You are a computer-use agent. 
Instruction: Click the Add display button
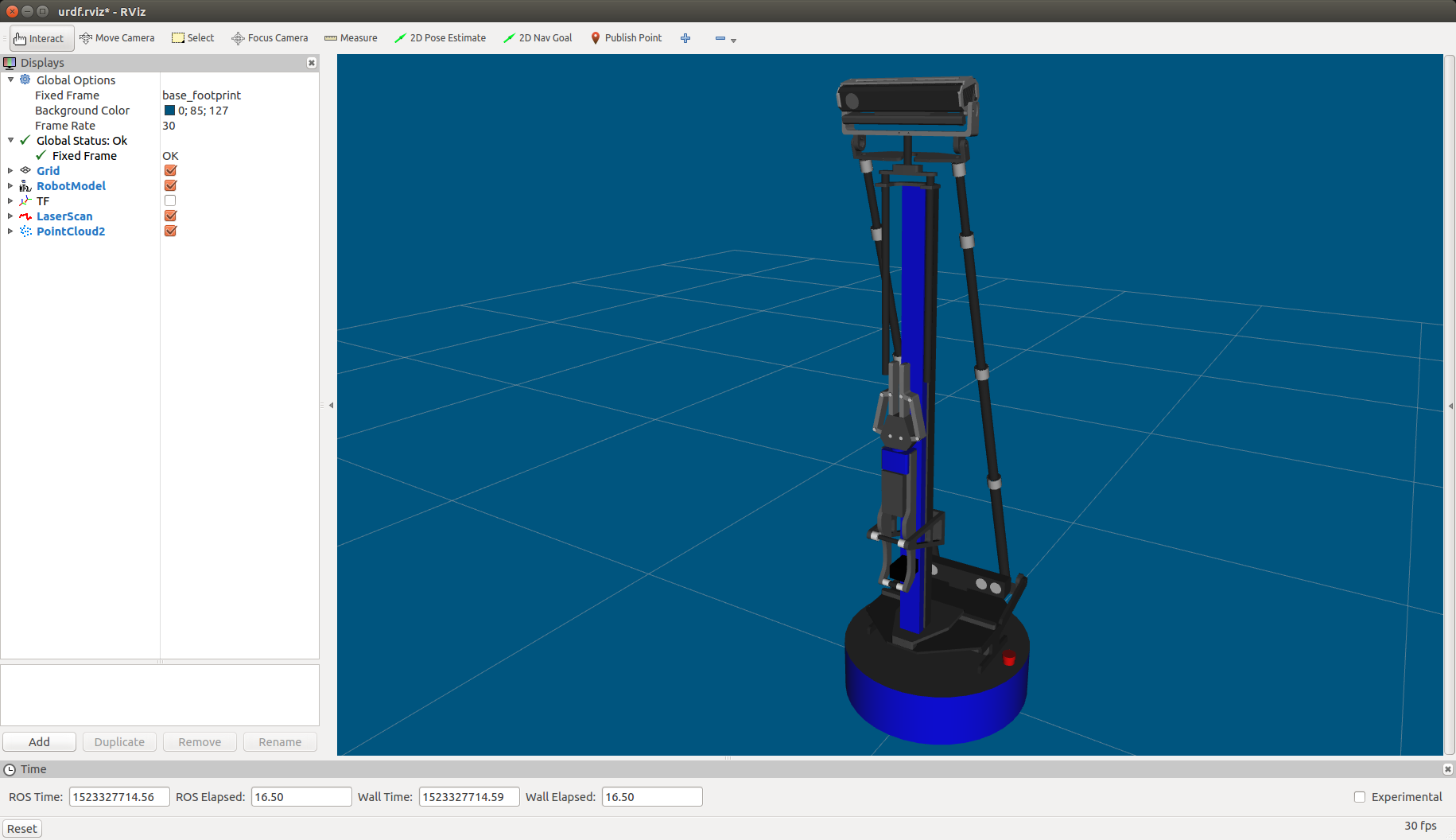39,742
